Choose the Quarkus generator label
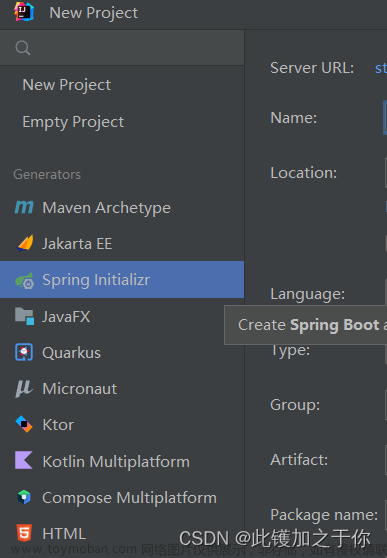Viewport: 387px width, 558px height. coord(72,353)
